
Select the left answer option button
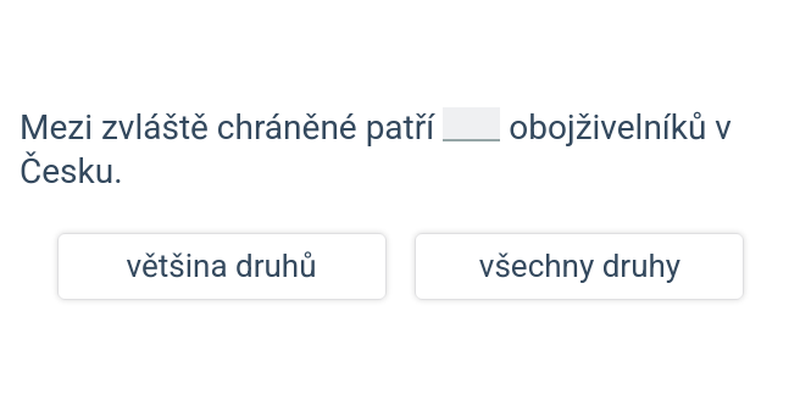pyautogui.click(x=221, y=266)
